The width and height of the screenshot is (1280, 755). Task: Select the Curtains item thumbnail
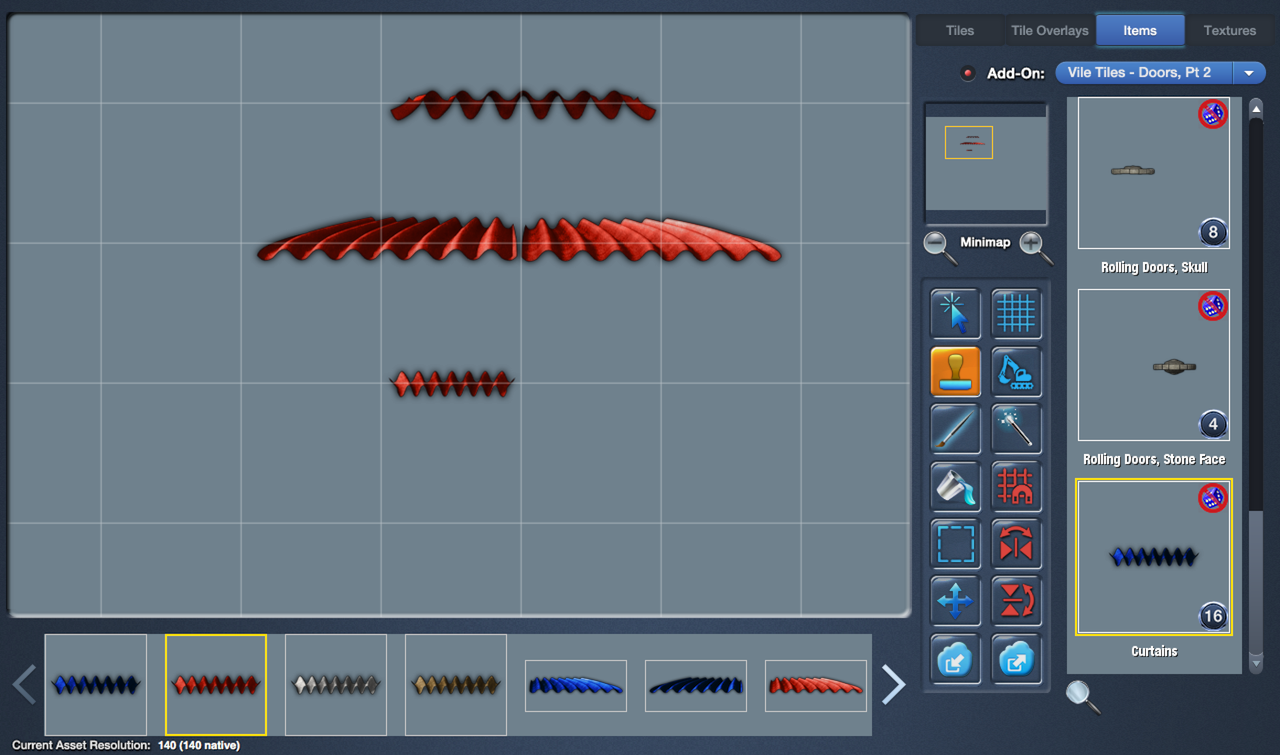point(1154,557)
